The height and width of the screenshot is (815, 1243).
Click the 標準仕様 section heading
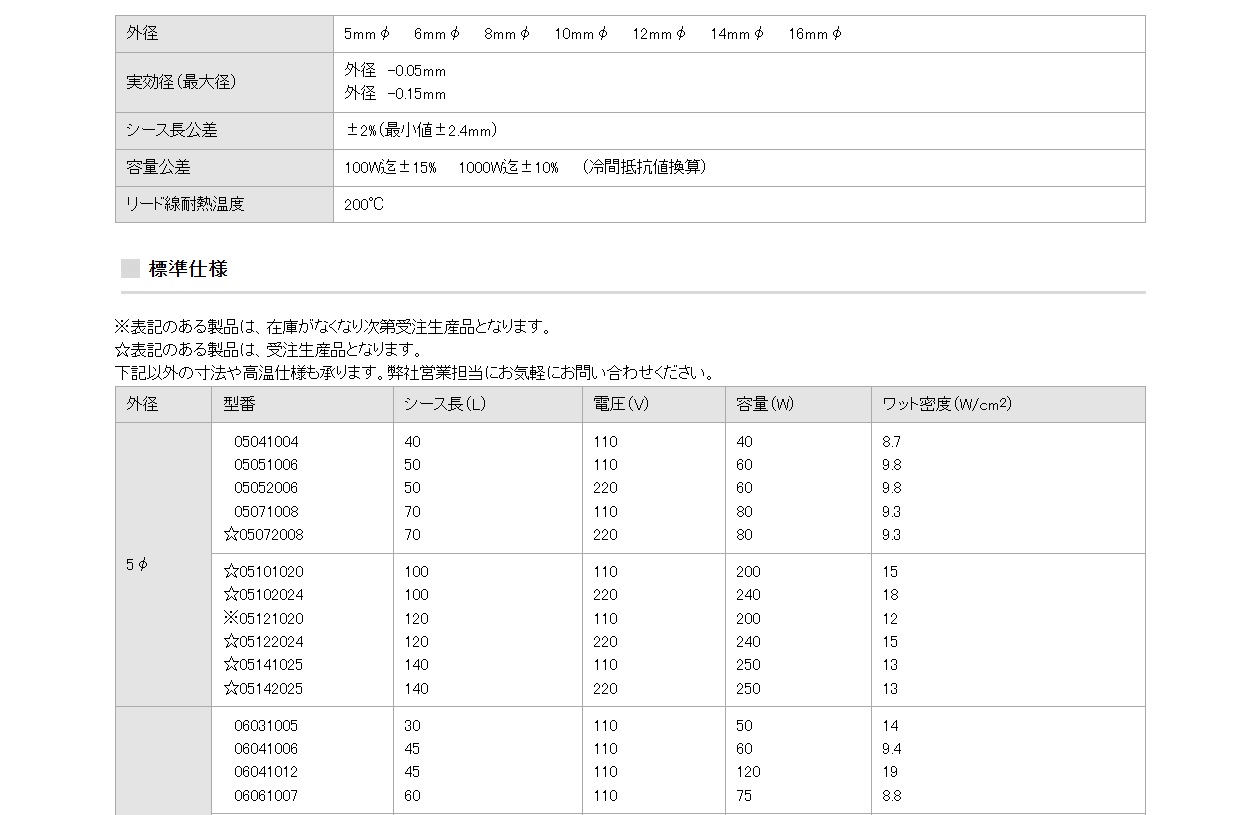(188, 269)
